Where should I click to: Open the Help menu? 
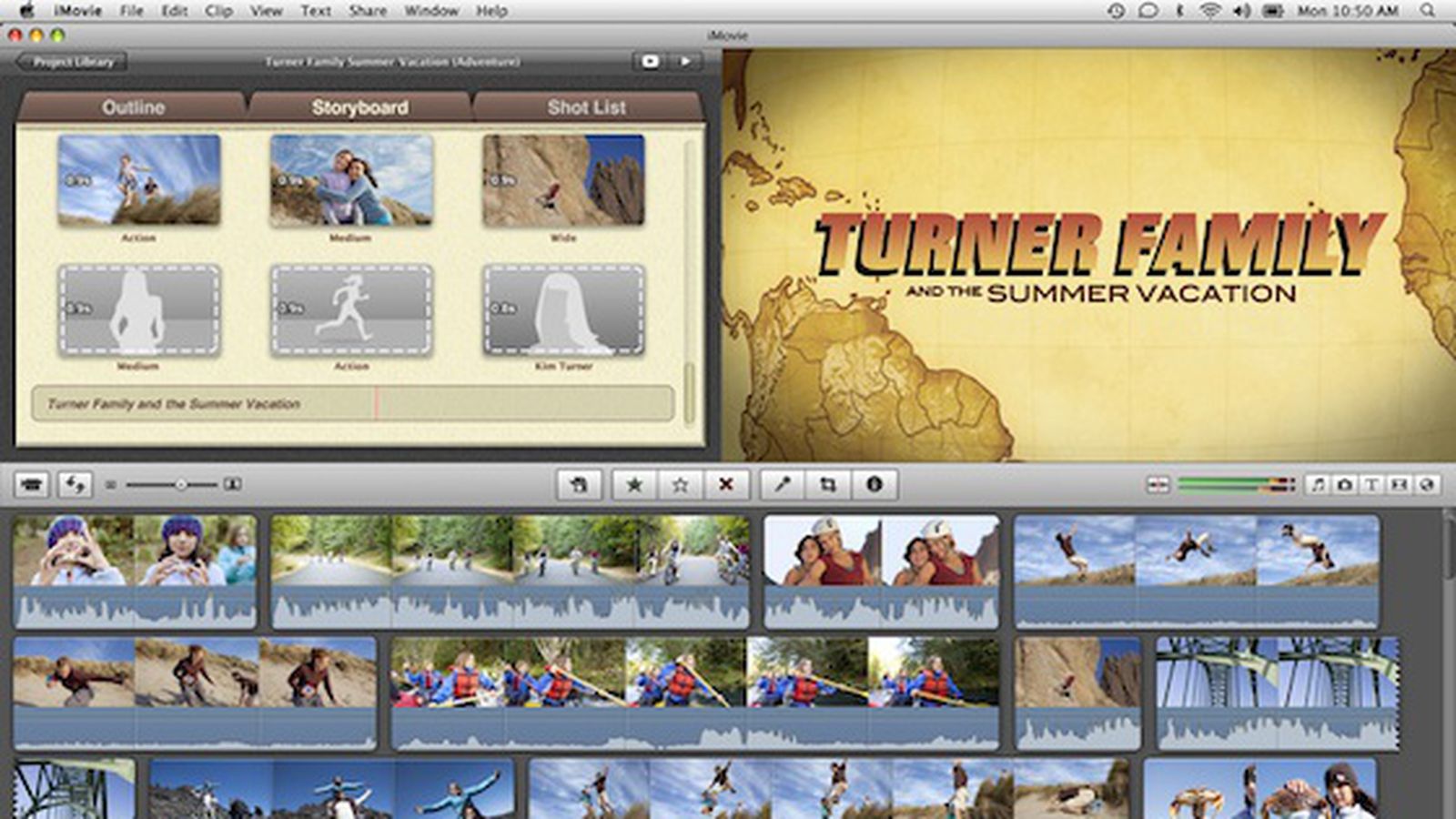tap(491, 11)
